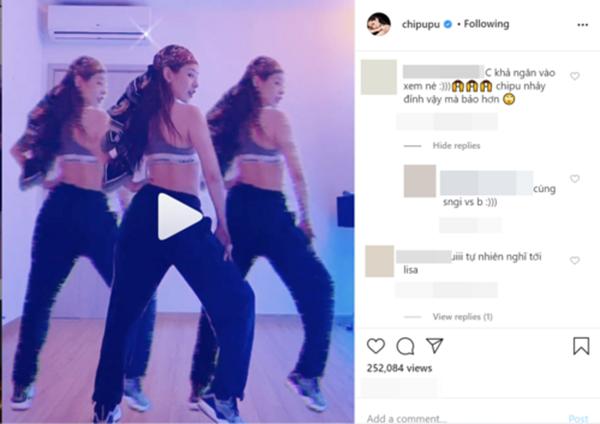
Task: Like the reply containing 'sngi vs b'
Action: coord(575,179)
